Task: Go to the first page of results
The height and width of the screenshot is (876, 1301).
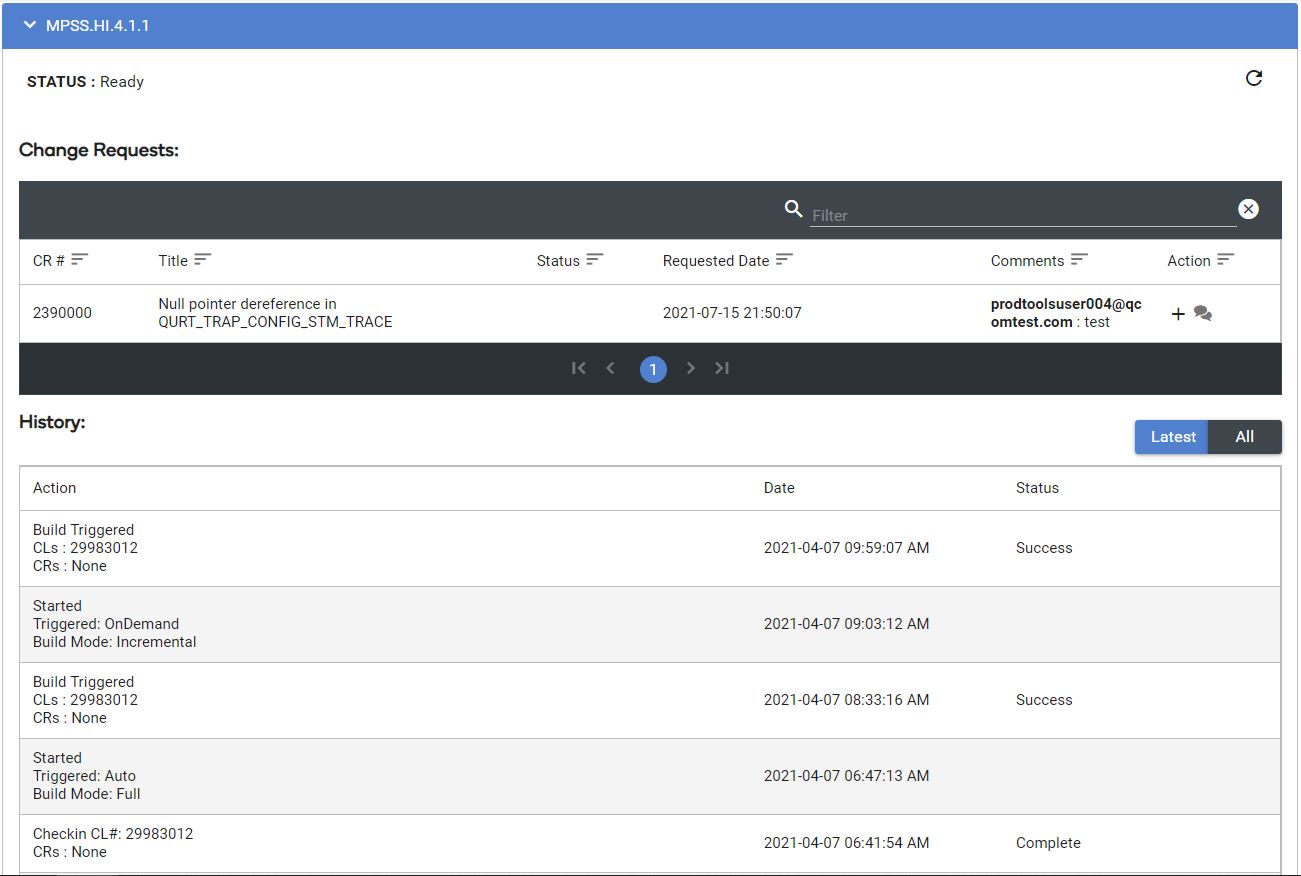Action: click(x=578, y=368)
